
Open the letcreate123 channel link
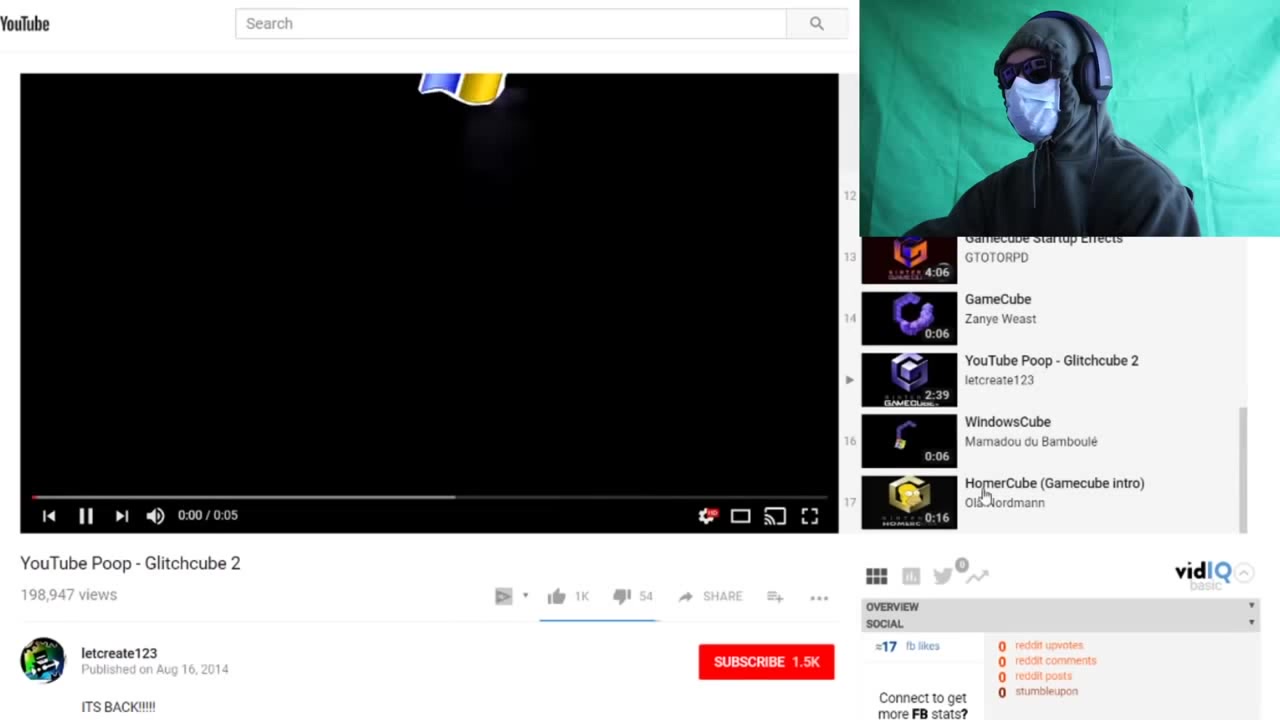pos(119,653)
